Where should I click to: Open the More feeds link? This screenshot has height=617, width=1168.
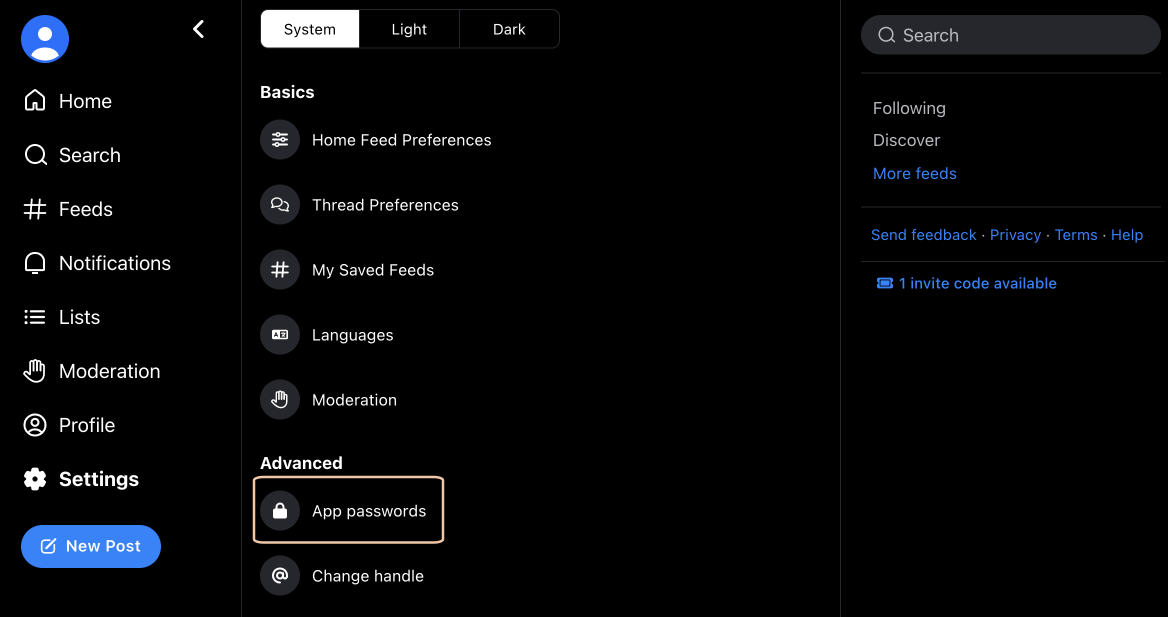[915, 174]
